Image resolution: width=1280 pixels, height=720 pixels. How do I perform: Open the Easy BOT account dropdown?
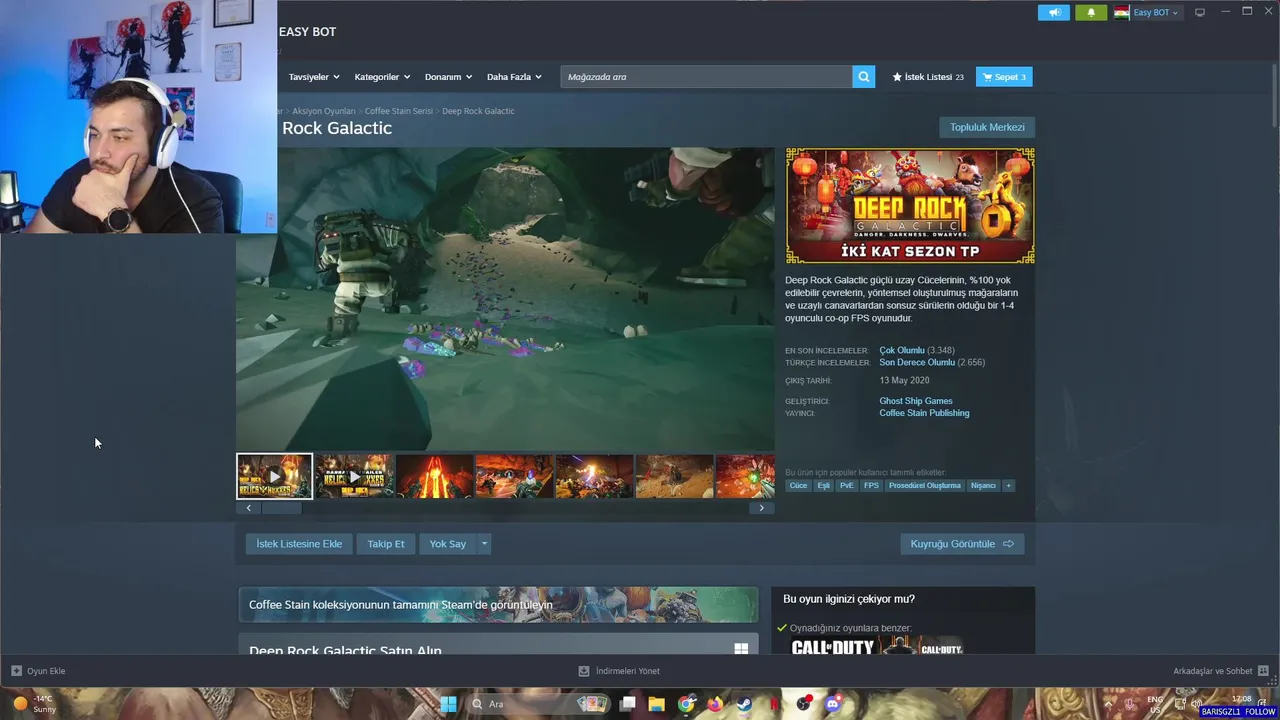[x=1155, y=12]
